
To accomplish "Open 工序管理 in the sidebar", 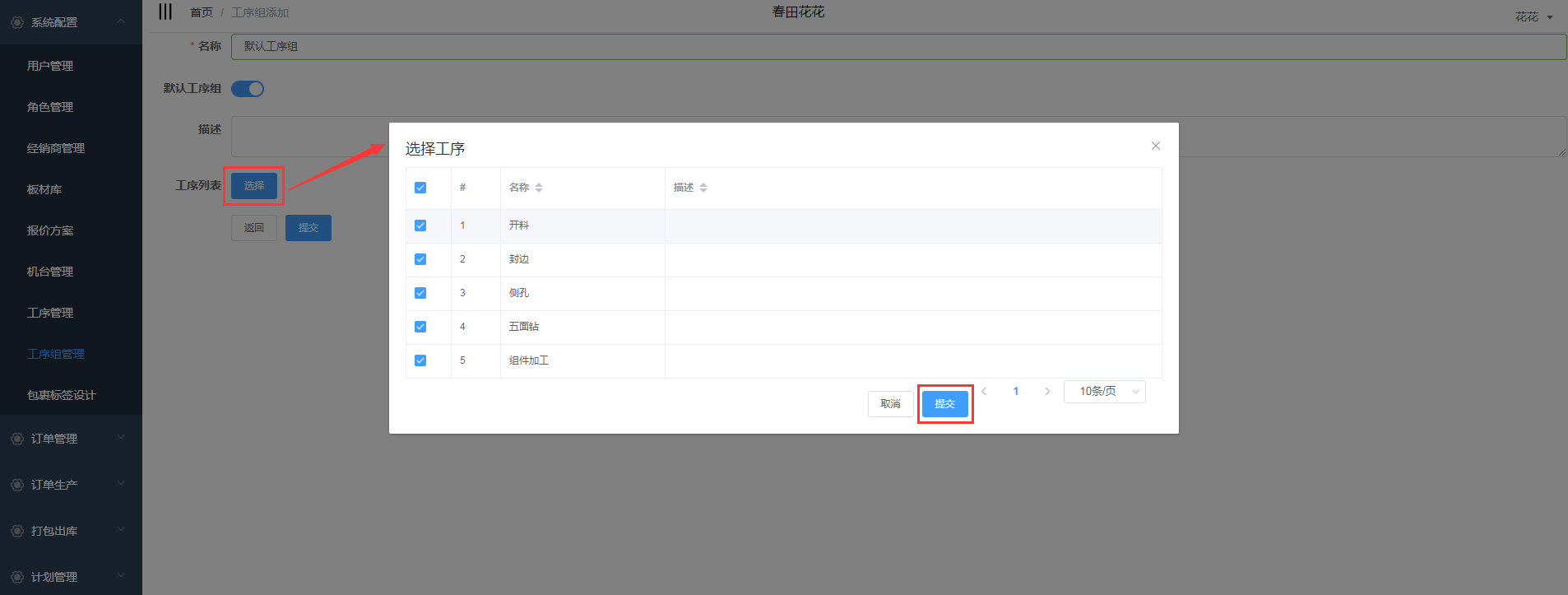I will click(50, 313).
